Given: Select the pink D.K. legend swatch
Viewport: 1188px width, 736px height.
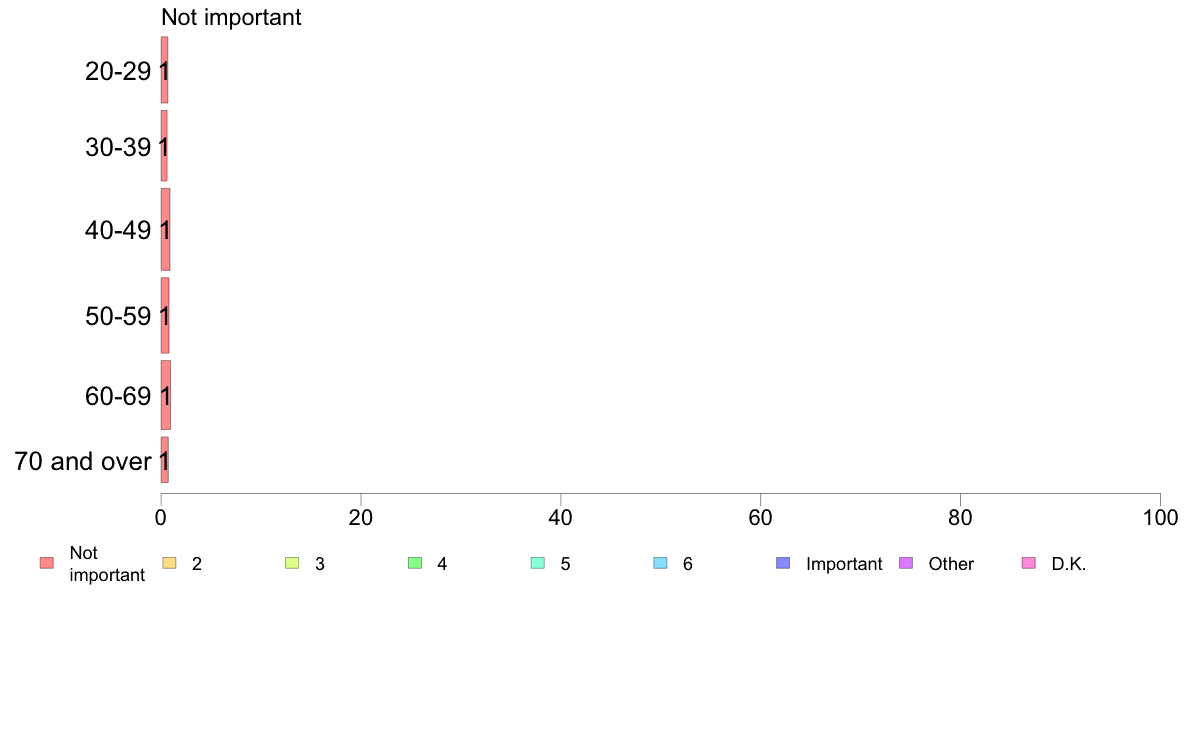Looking at the screenshot, I should coord(1029,563).
